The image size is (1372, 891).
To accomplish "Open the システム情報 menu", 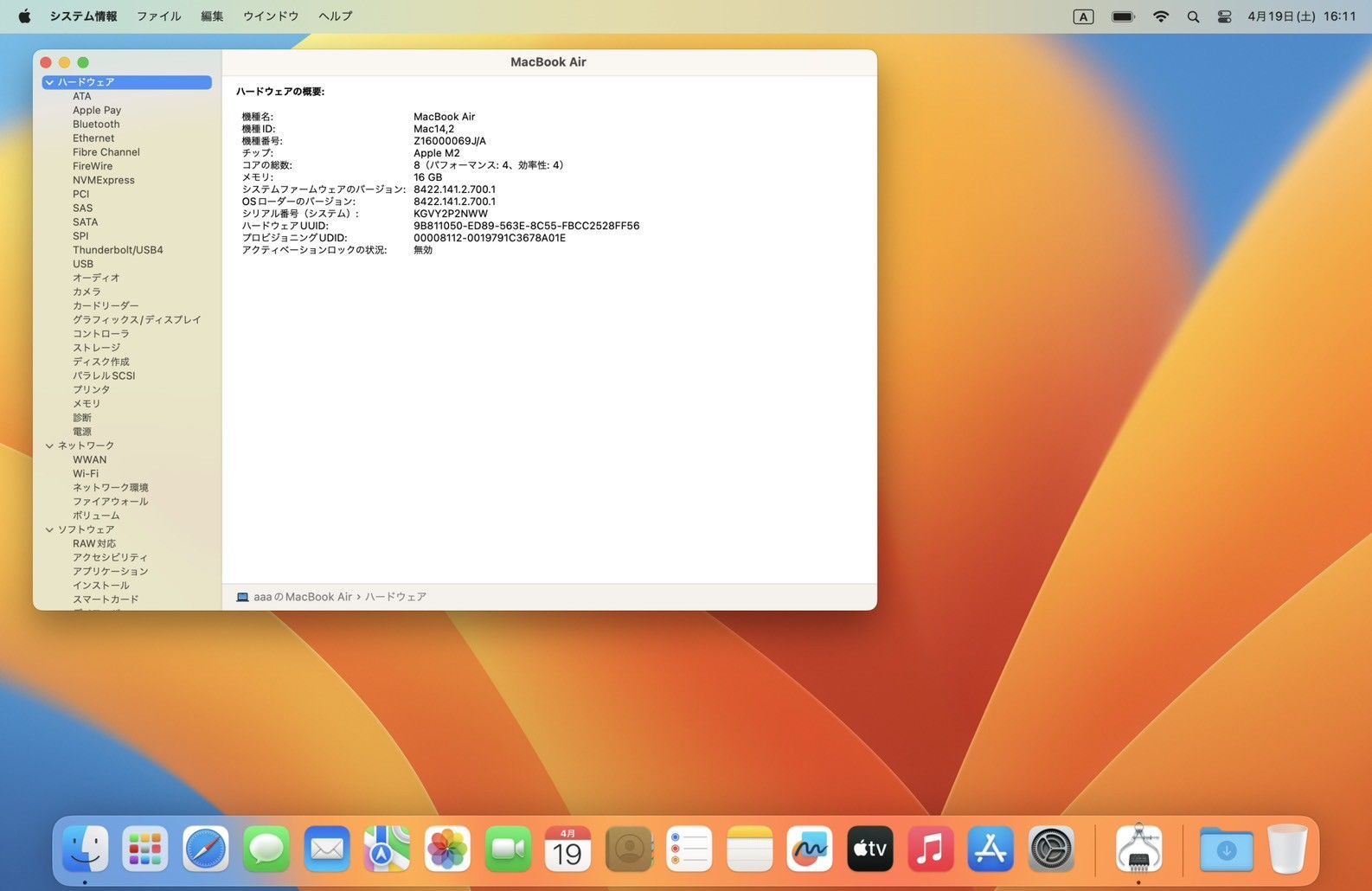I will point(83,16).
